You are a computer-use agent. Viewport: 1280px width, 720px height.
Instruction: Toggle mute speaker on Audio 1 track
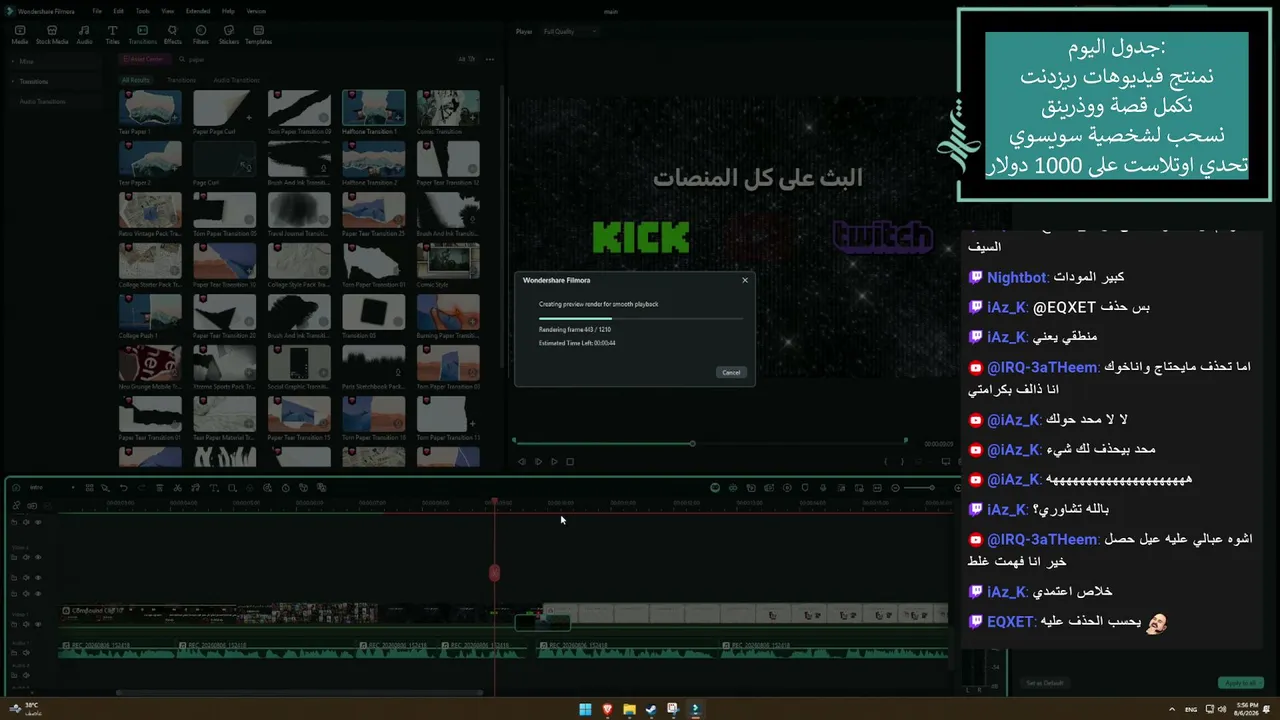[26, 652]
